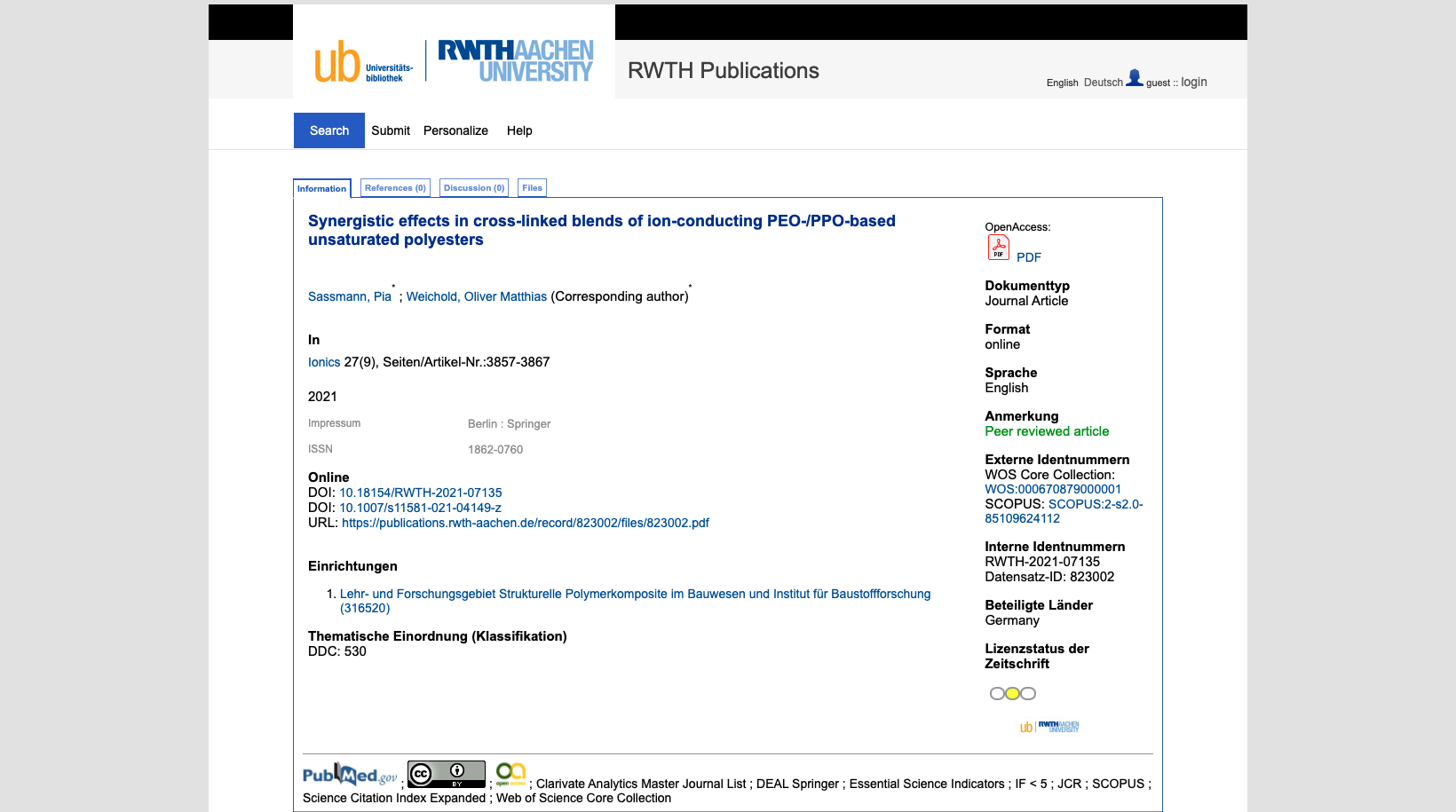
Task: Open the Submit menu item
Action: [x=391, y=130]
